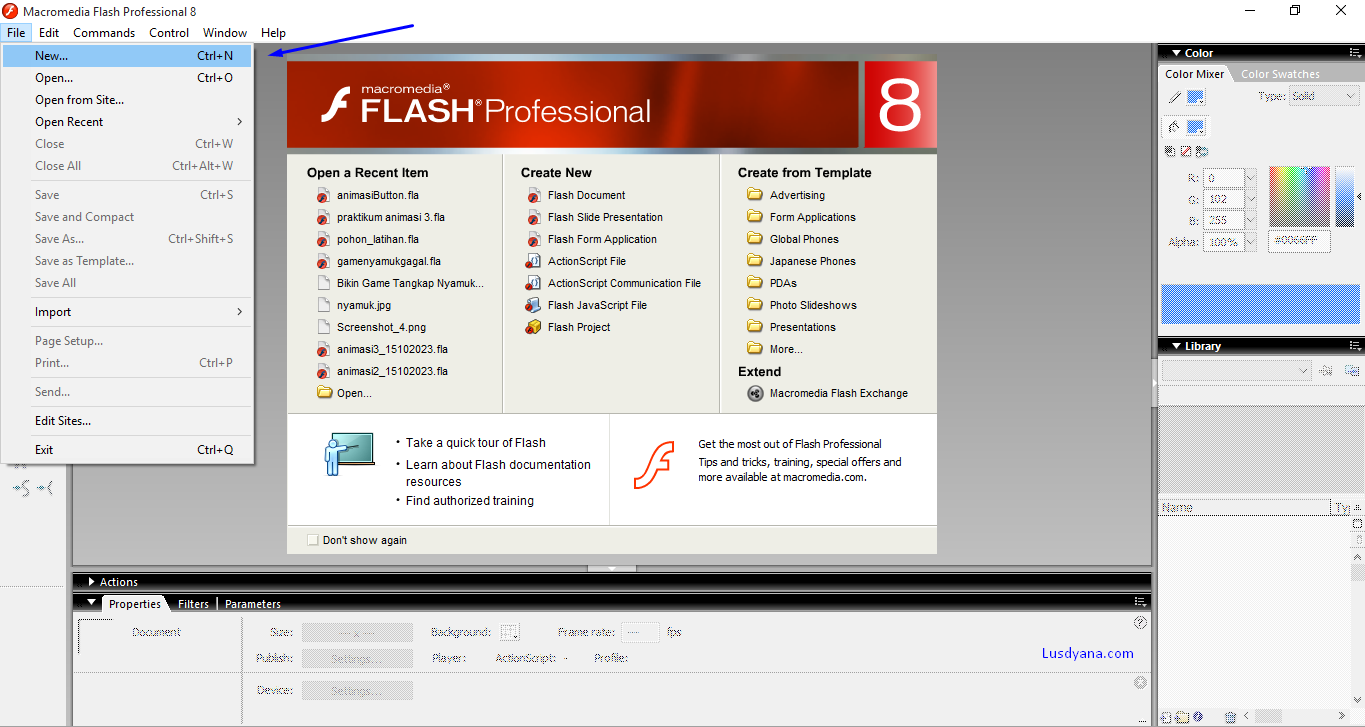Switch to the Filters tab
Viewport: 1365px width, 727px height.
193,604
